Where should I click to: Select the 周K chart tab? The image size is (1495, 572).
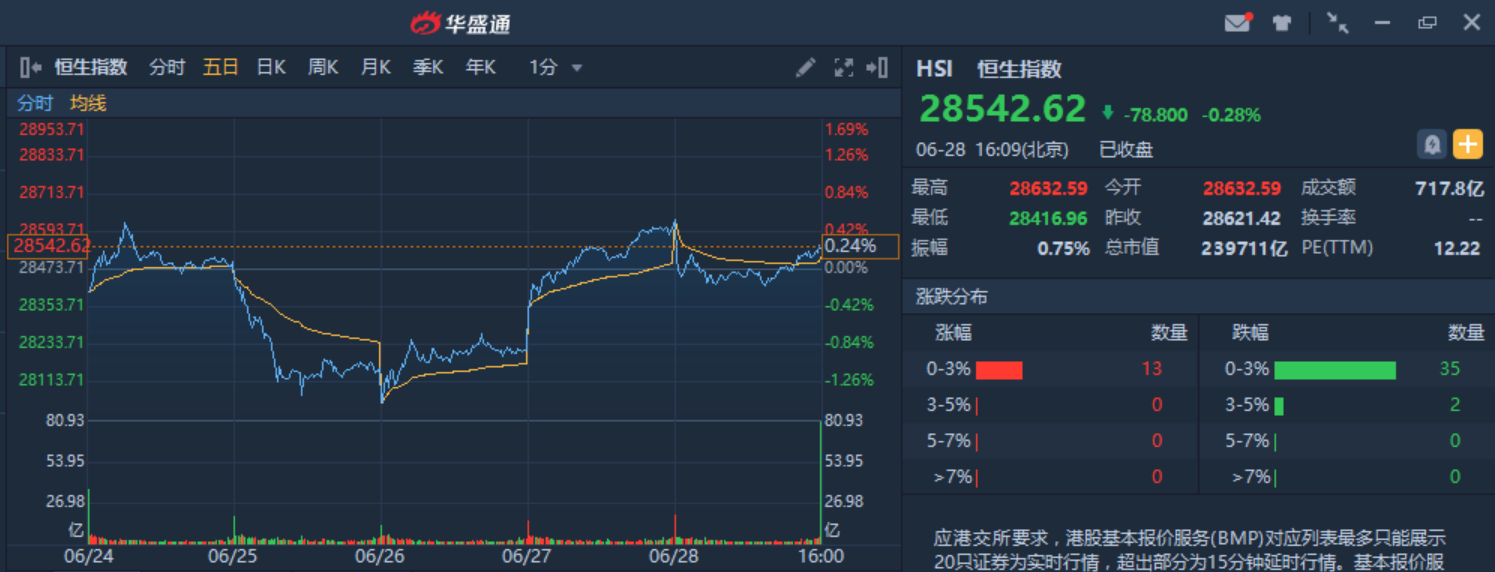(x=323, y=68)
